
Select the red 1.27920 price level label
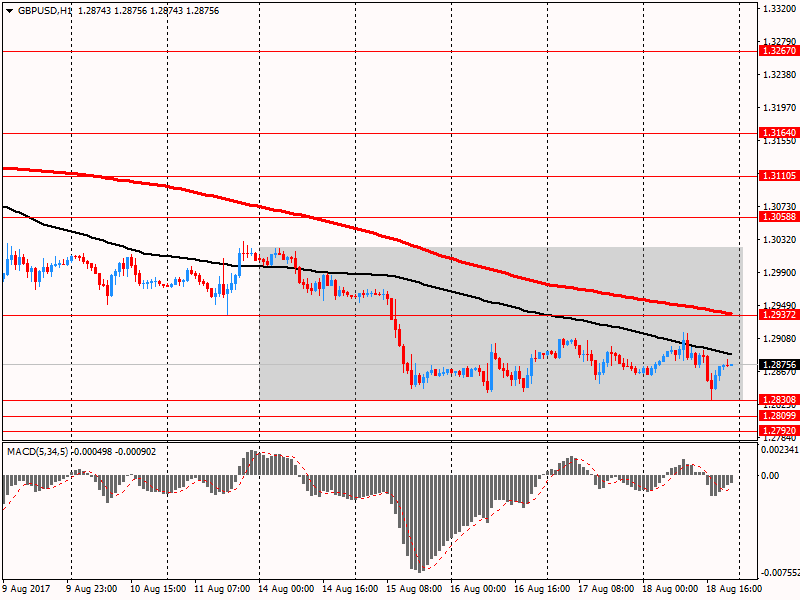click(779, 431)
